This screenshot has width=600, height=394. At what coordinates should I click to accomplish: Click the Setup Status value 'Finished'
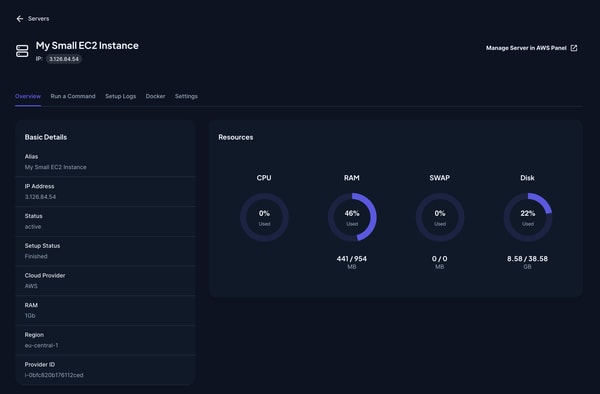click(x=36, y=256)
